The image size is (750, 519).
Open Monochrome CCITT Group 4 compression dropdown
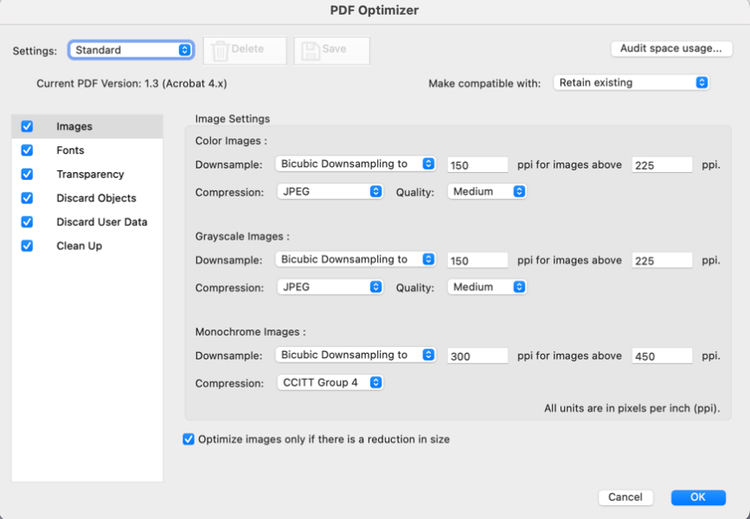pos(330,382)
